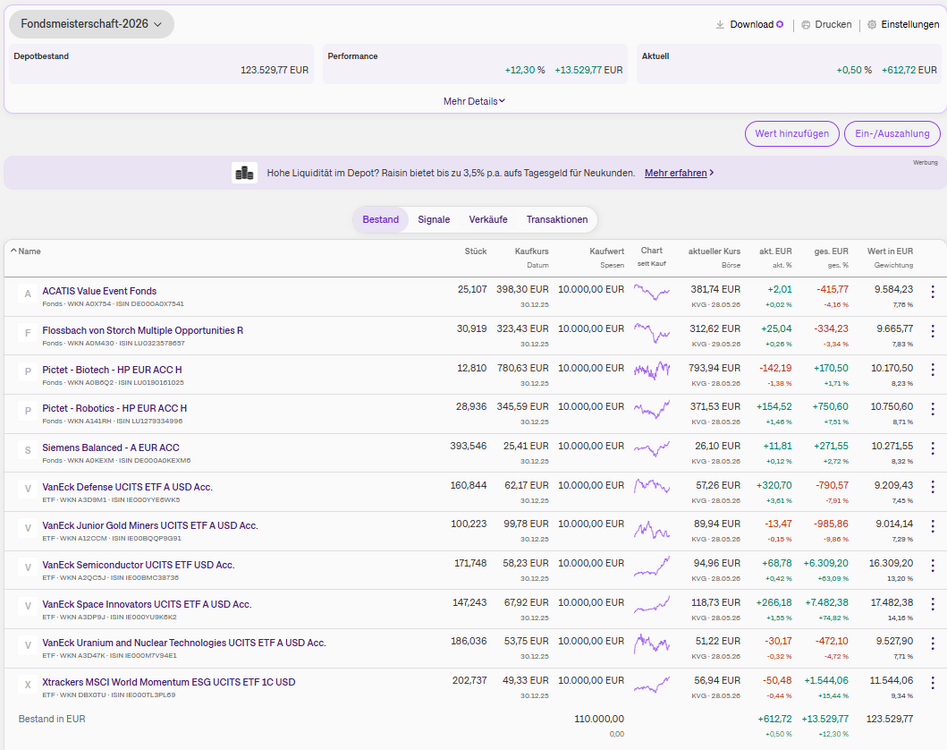Sort by ges. EUR column header
This screenshot has width=947, height=750.
(831, 251)
